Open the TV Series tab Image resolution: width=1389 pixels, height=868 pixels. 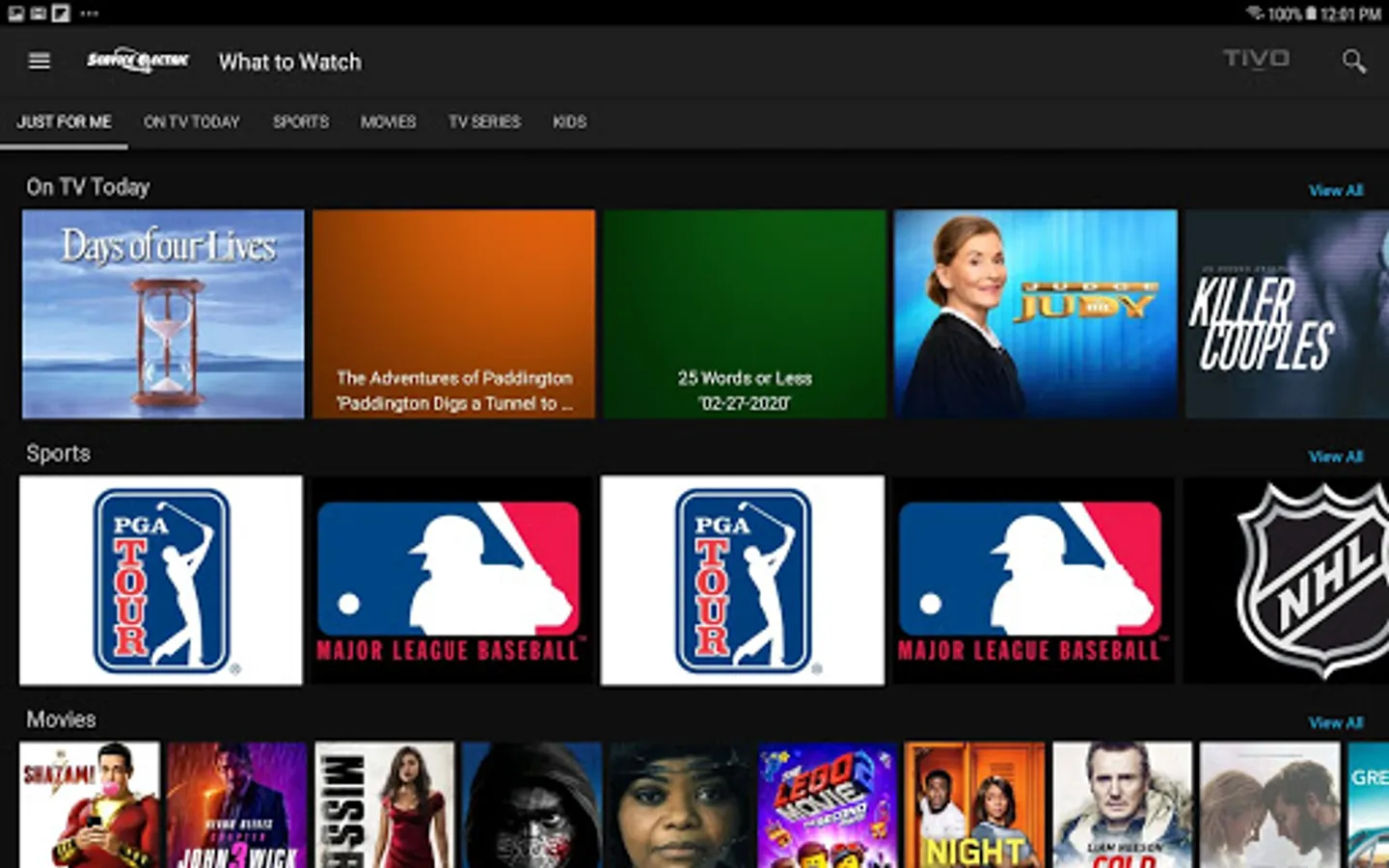(x=484, y=122)
